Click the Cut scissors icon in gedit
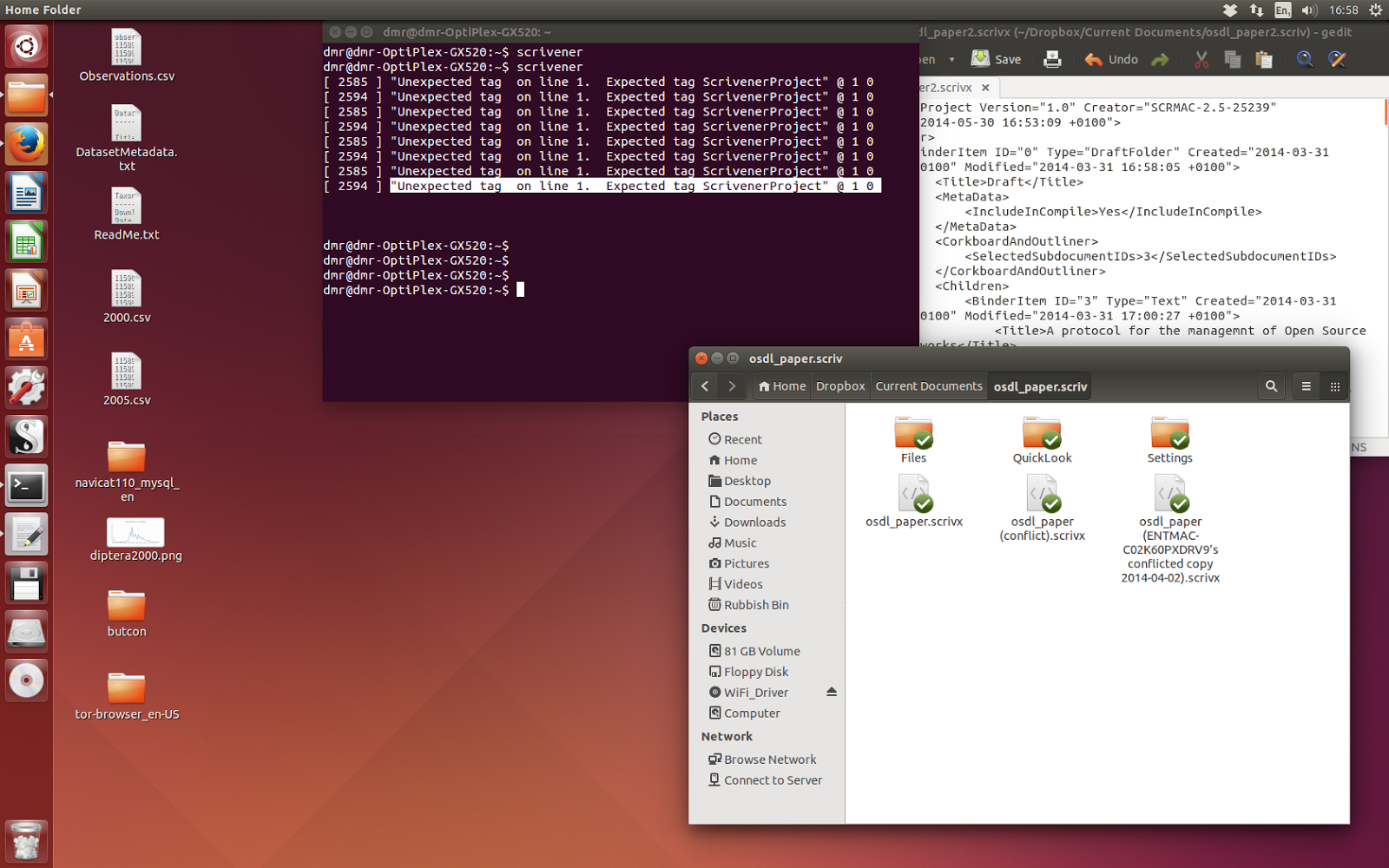Viewport: 1389px width, 868px height. point(1201,59)
